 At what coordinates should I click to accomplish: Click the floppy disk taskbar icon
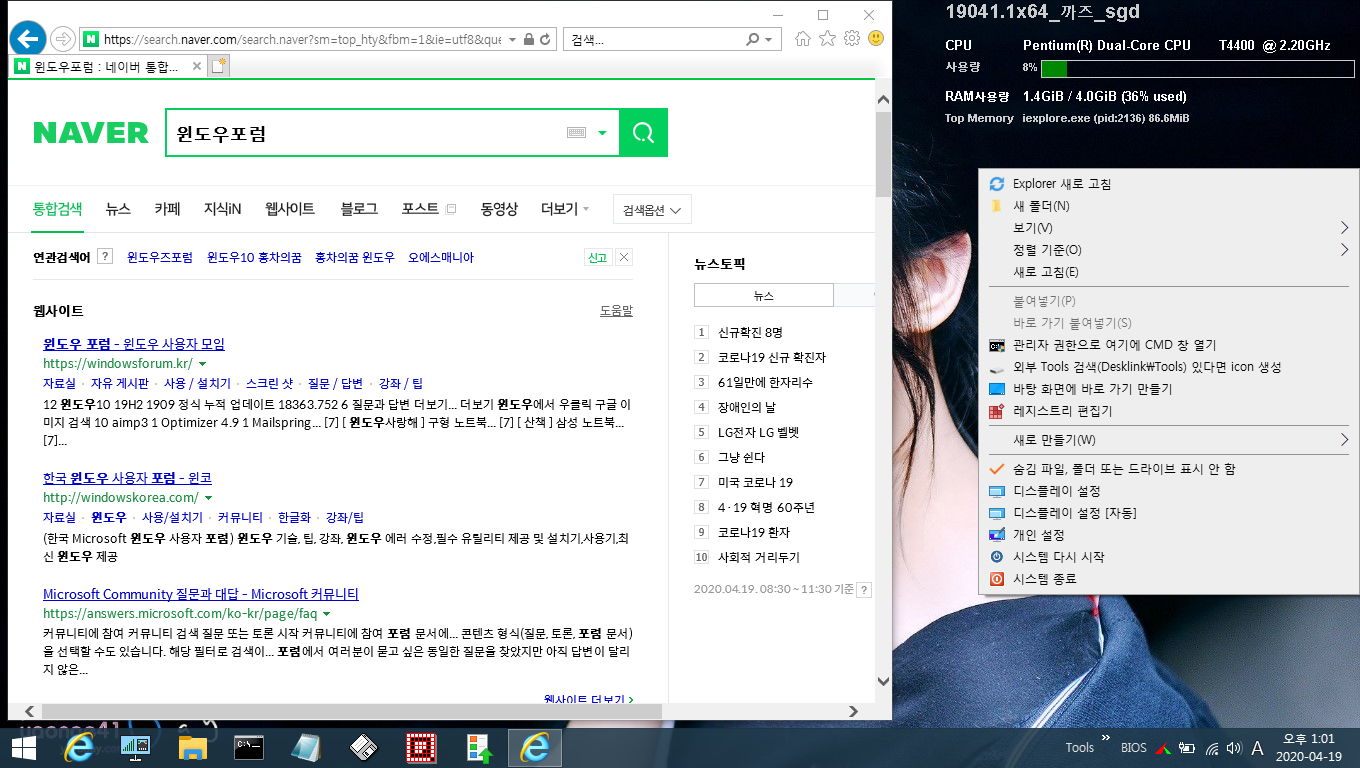pos(363,748)
